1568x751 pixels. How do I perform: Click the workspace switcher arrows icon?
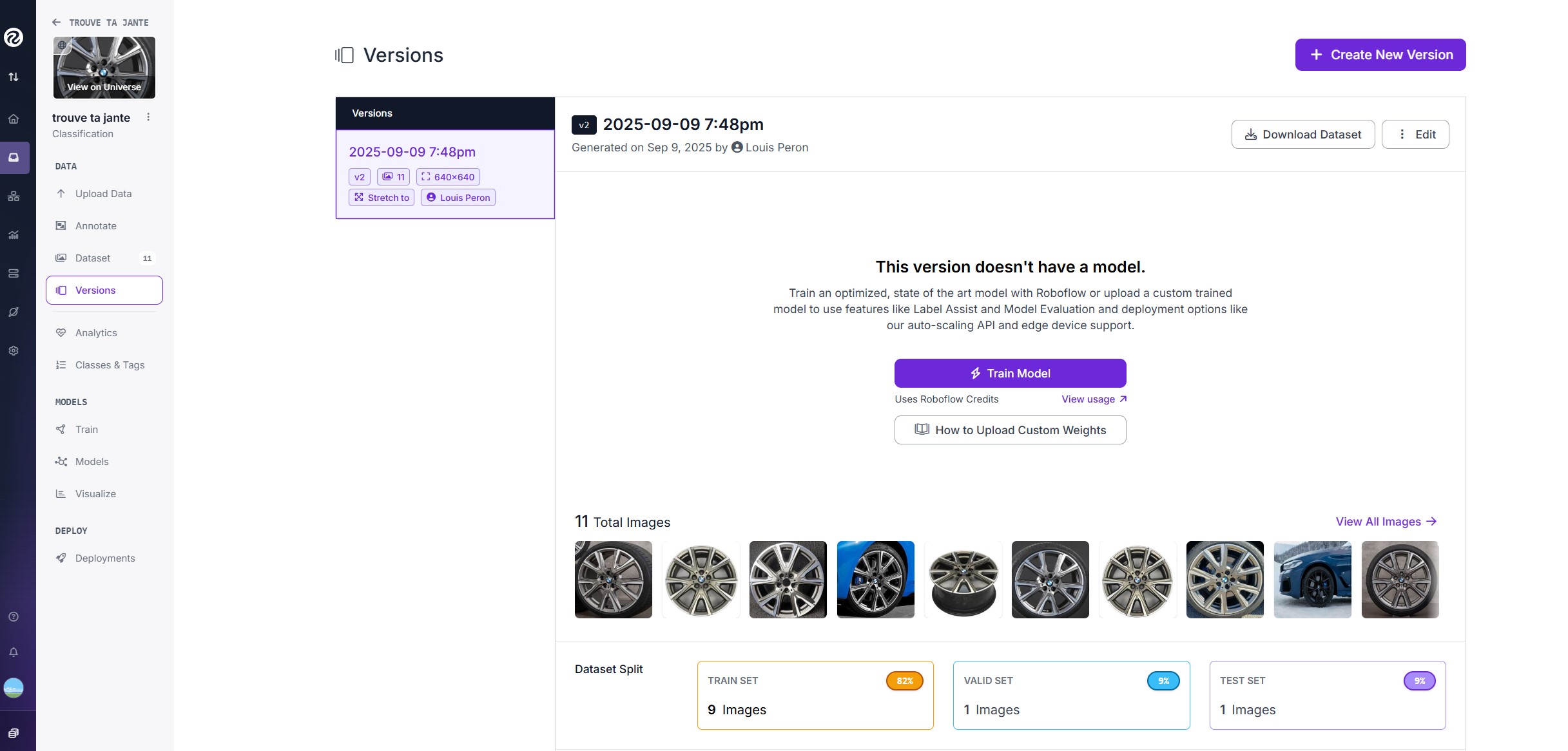point(14,77)
